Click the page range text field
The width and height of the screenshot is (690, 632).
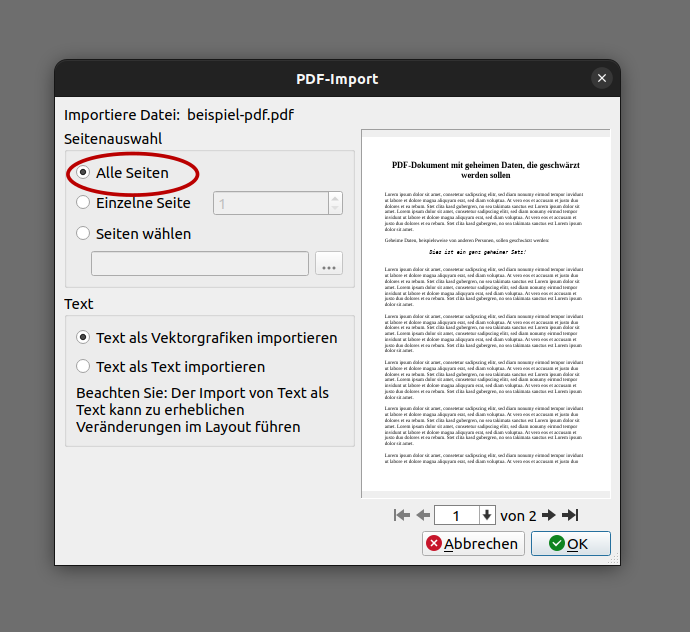point(201,264)
